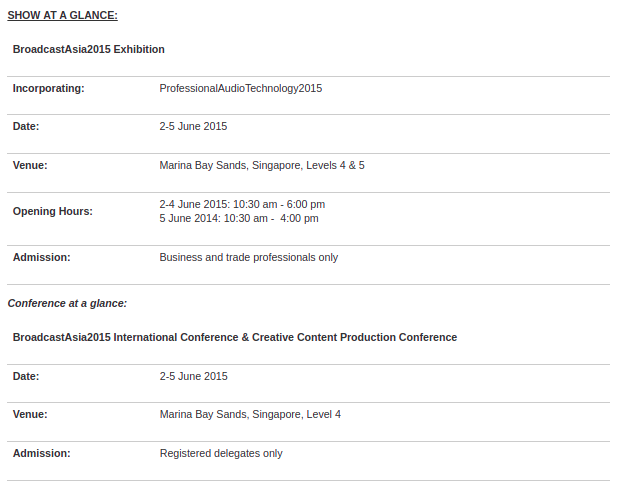Click Marina Bay Sands Levels 4 & 5
The width and height of the screenshot is (617, 490).
[262, 165]
